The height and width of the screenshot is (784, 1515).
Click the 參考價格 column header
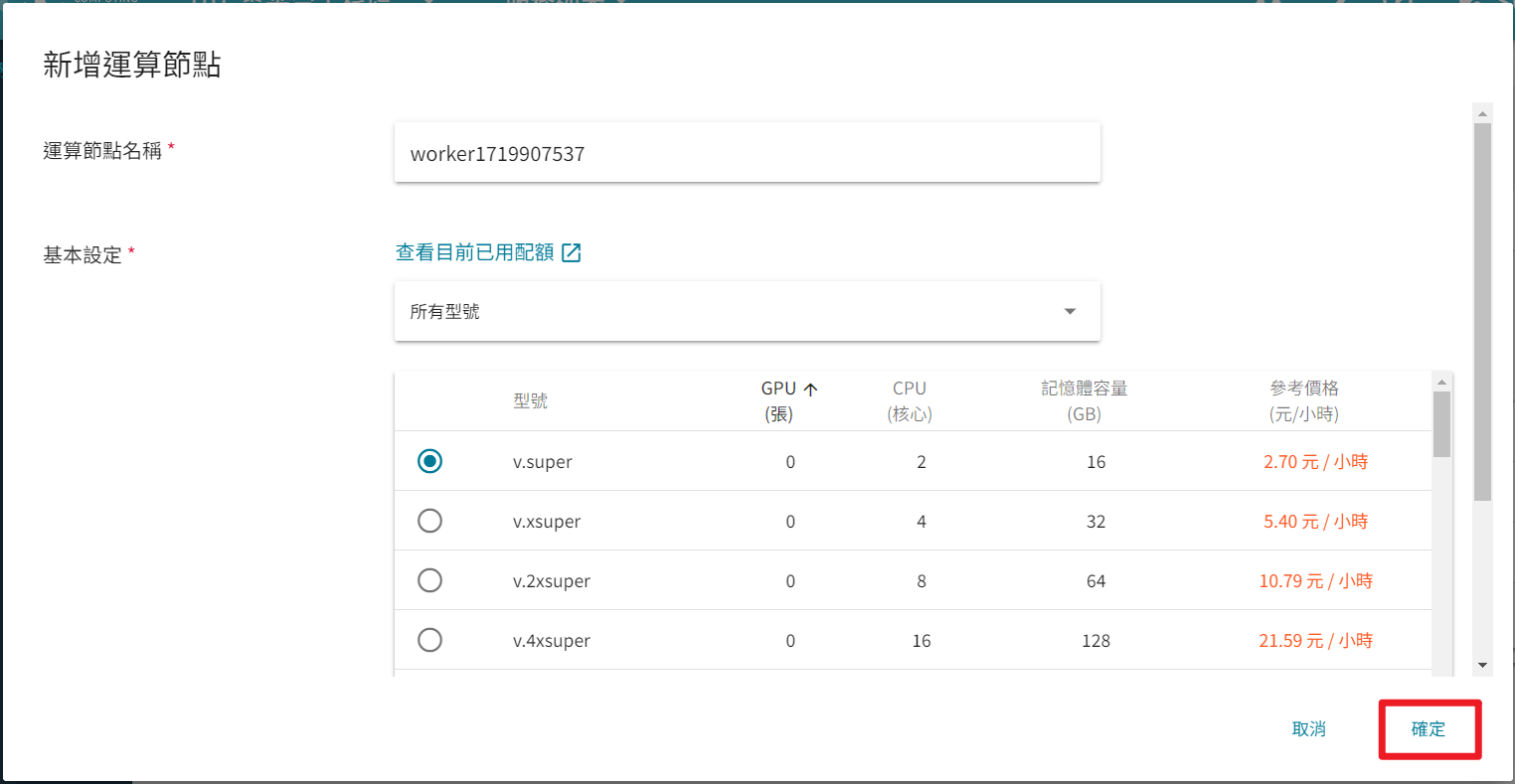(1304, 400)
